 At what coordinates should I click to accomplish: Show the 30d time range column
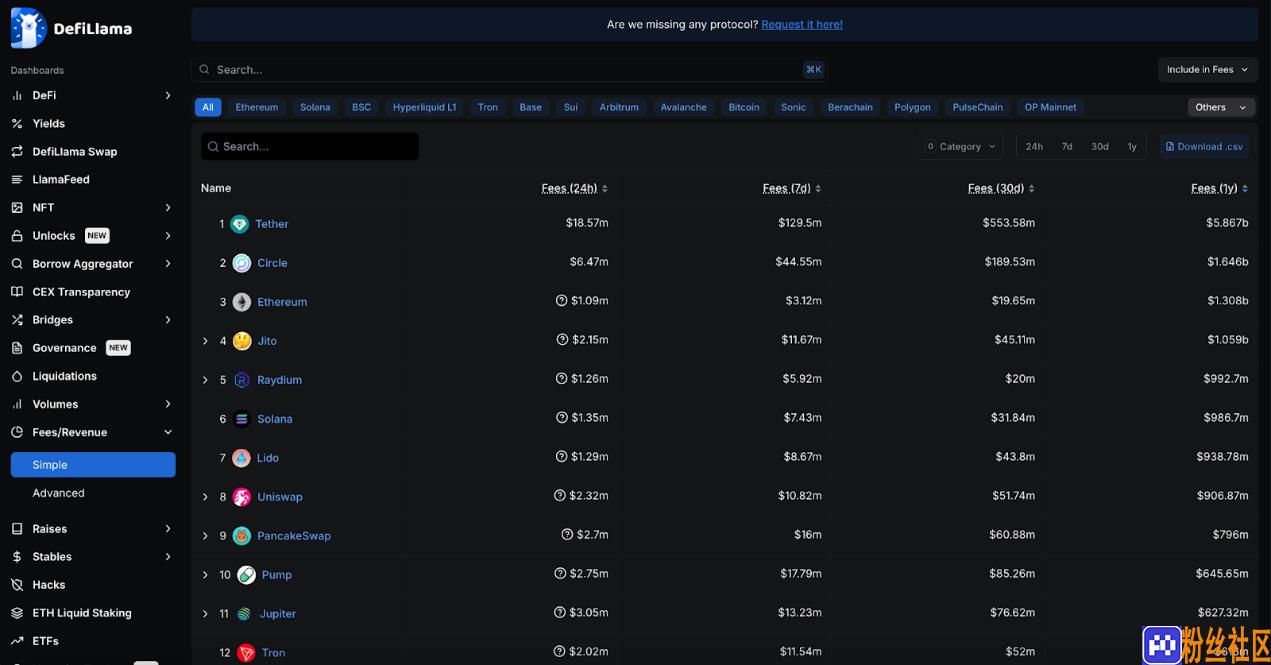pyautogui.click(x=1100, y=147)
